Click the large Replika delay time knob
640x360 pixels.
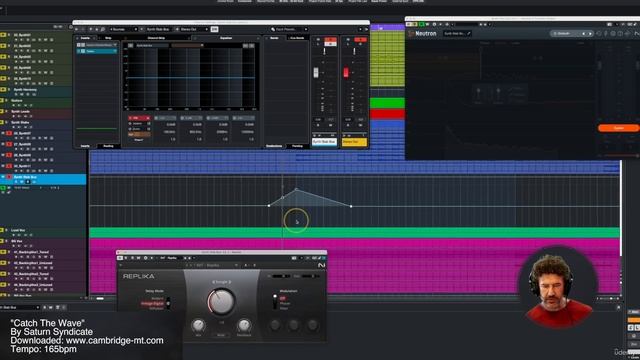pos(221,301)
